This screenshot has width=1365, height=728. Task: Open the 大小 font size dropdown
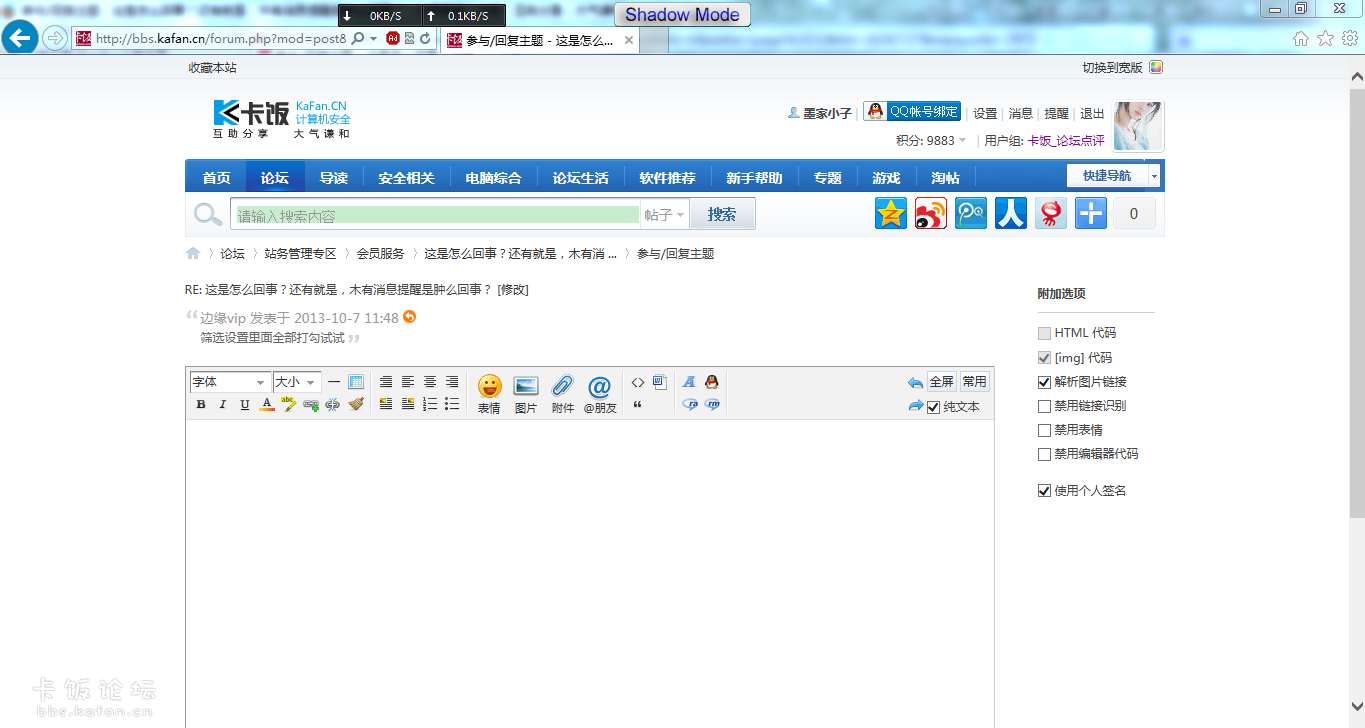click(x=297, y=382)
